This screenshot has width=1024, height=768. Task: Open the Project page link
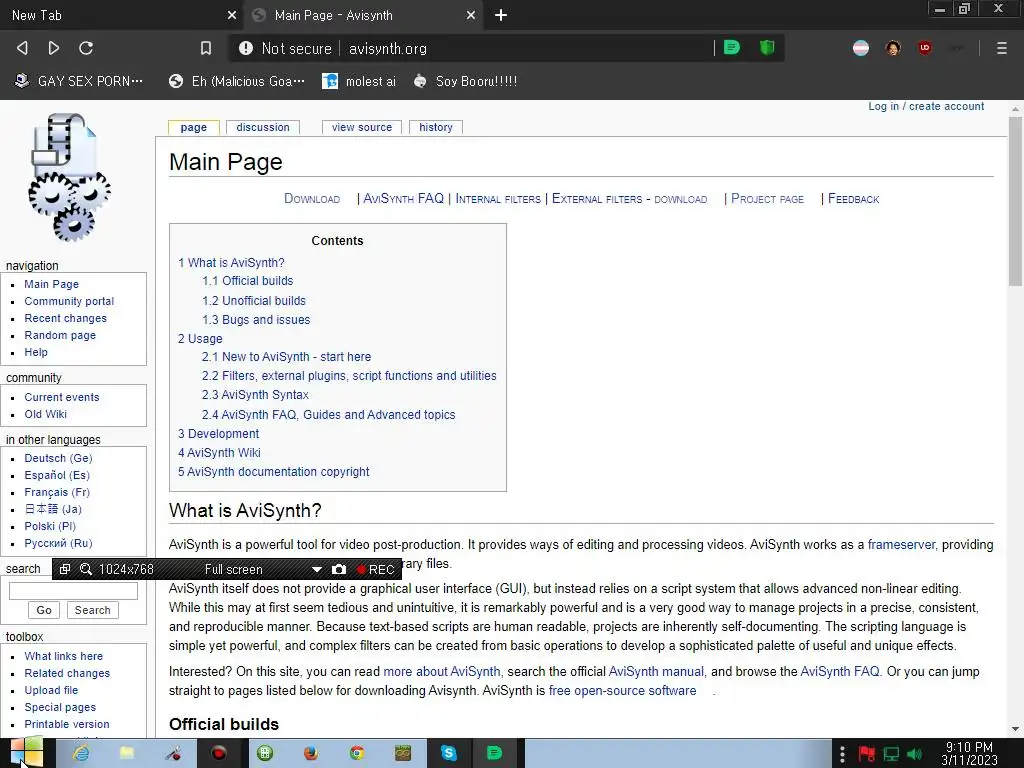tap(767, 199)
